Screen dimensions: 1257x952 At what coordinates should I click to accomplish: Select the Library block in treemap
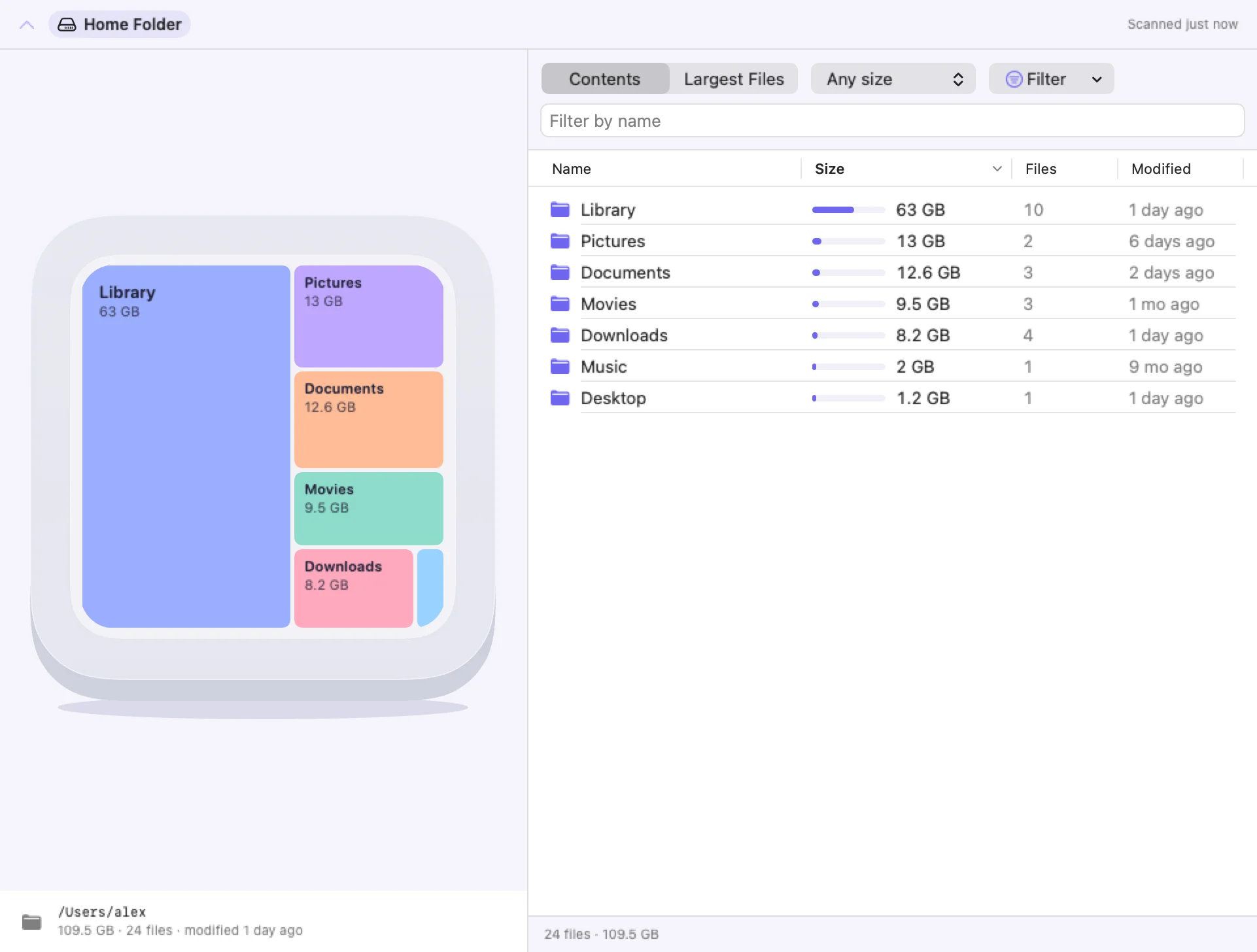click(x=186, y=447)
